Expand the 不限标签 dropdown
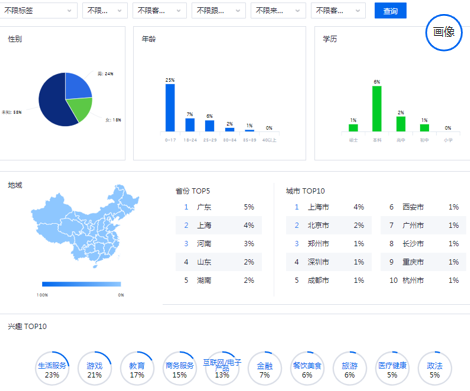This screenshot has height=391, width=470. (38, 11)
